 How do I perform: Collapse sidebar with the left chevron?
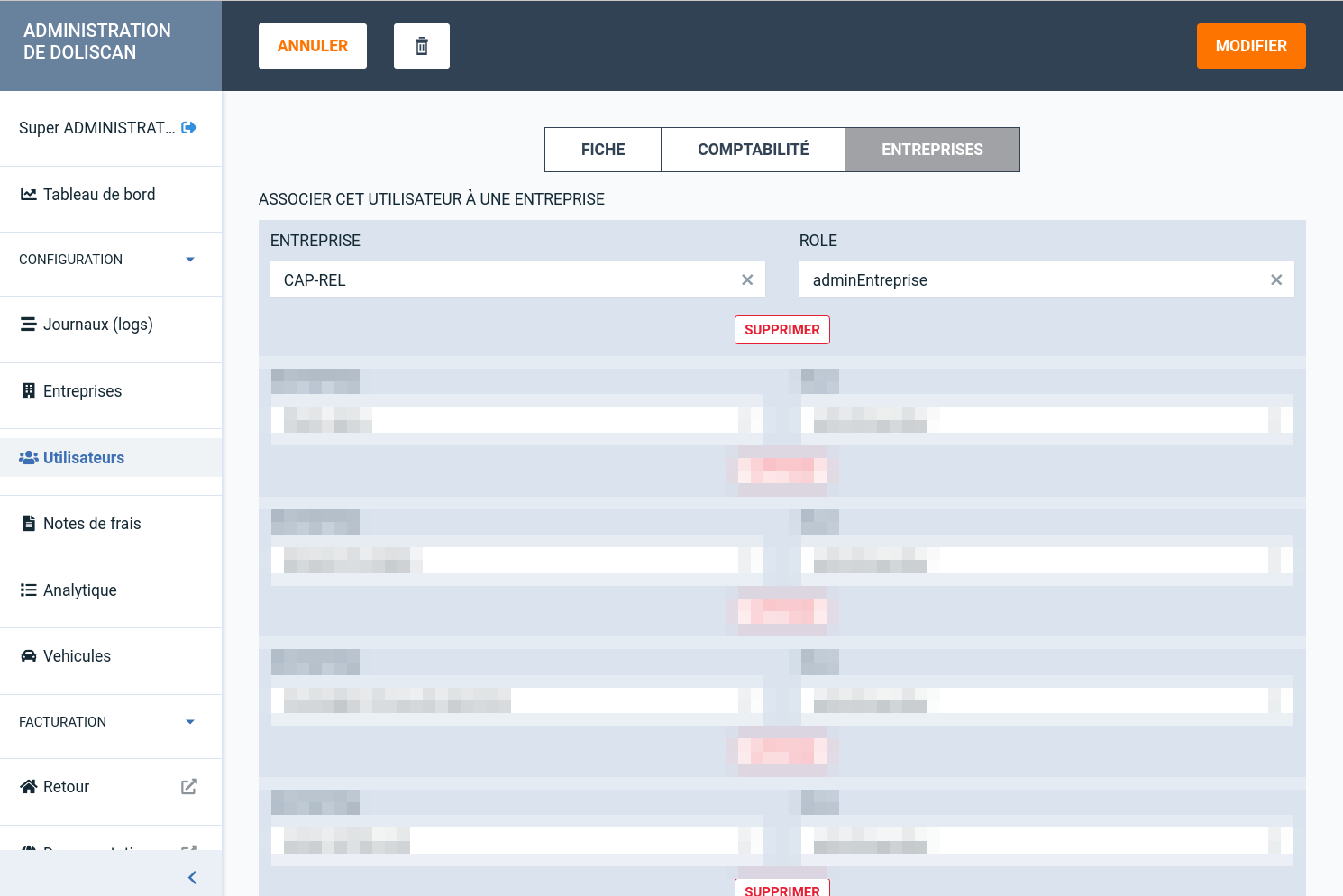click(x=192, y=877)
